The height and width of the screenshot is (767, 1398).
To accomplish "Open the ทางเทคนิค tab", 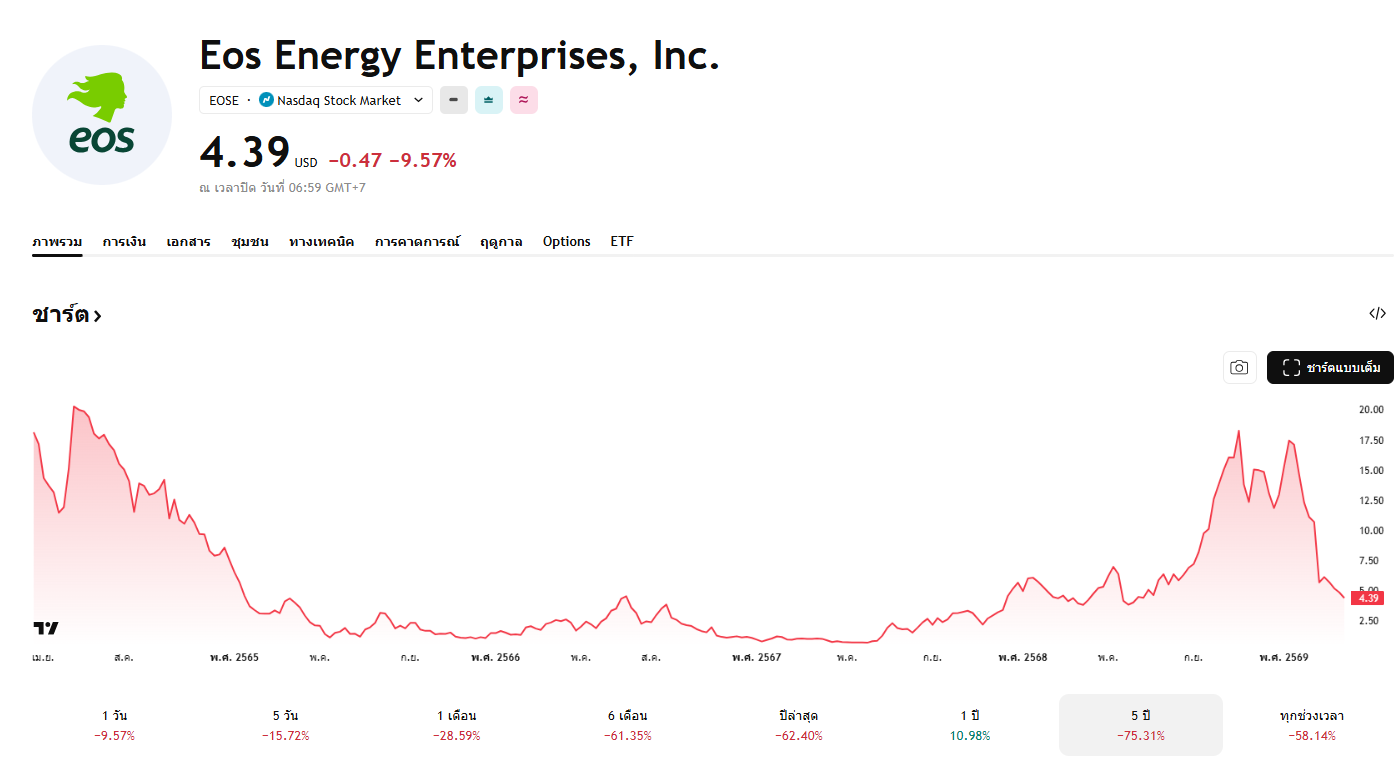I will point(321,242).
